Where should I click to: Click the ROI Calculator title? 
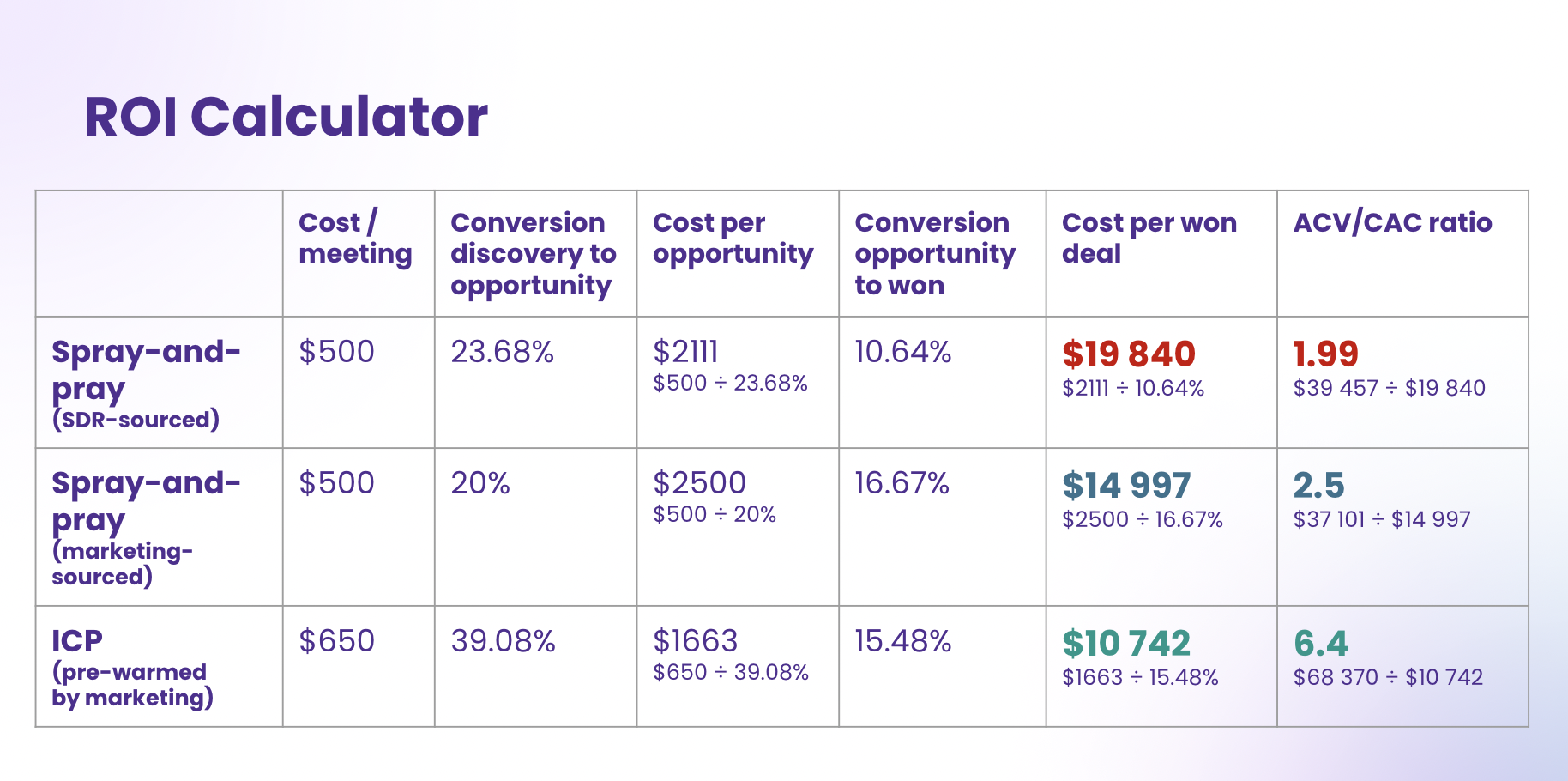point(286,117)
